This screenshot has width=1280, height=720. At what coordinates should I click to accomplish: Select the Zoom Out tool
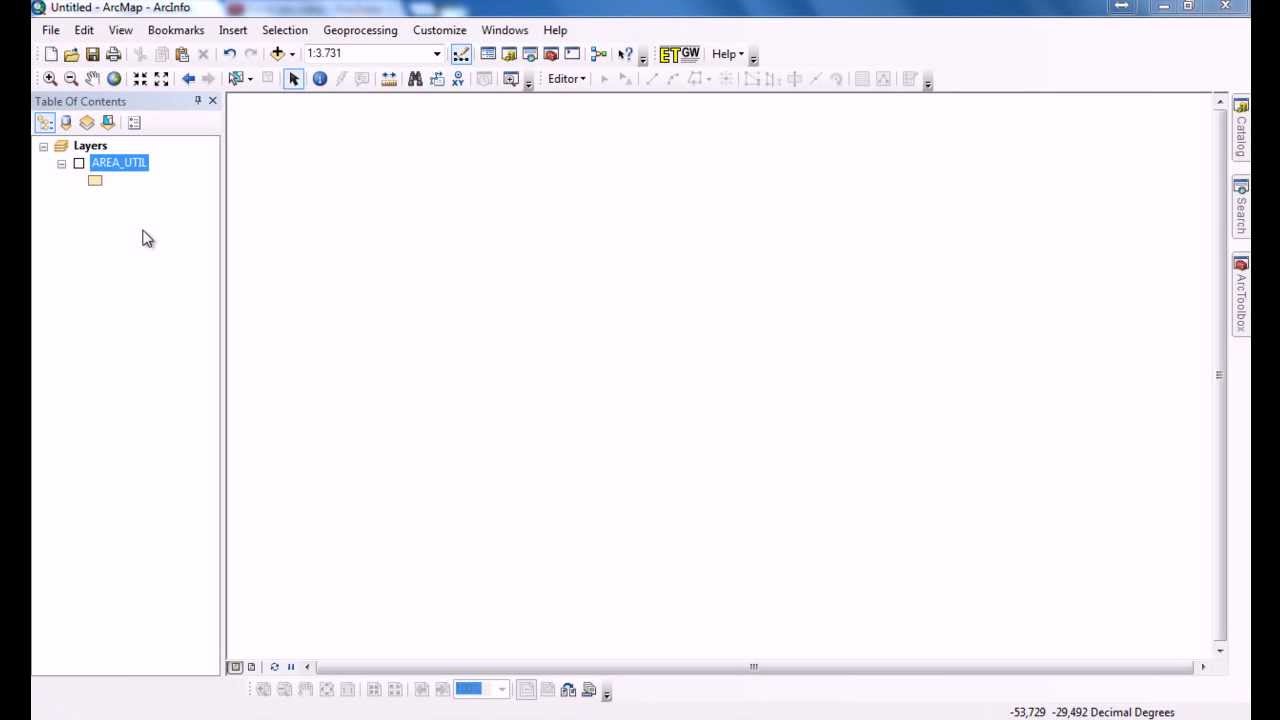click(71, 79)
